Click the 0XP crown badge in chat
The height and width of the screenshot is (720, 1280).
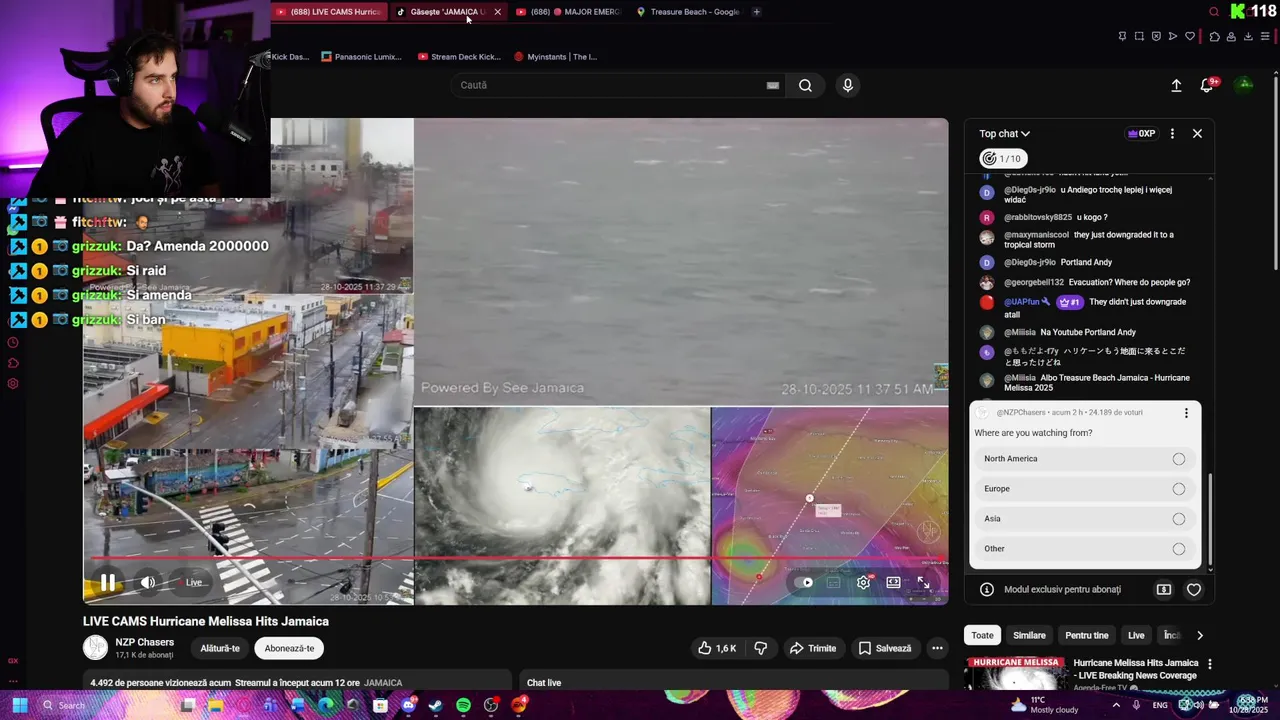tap(1141, 133)
